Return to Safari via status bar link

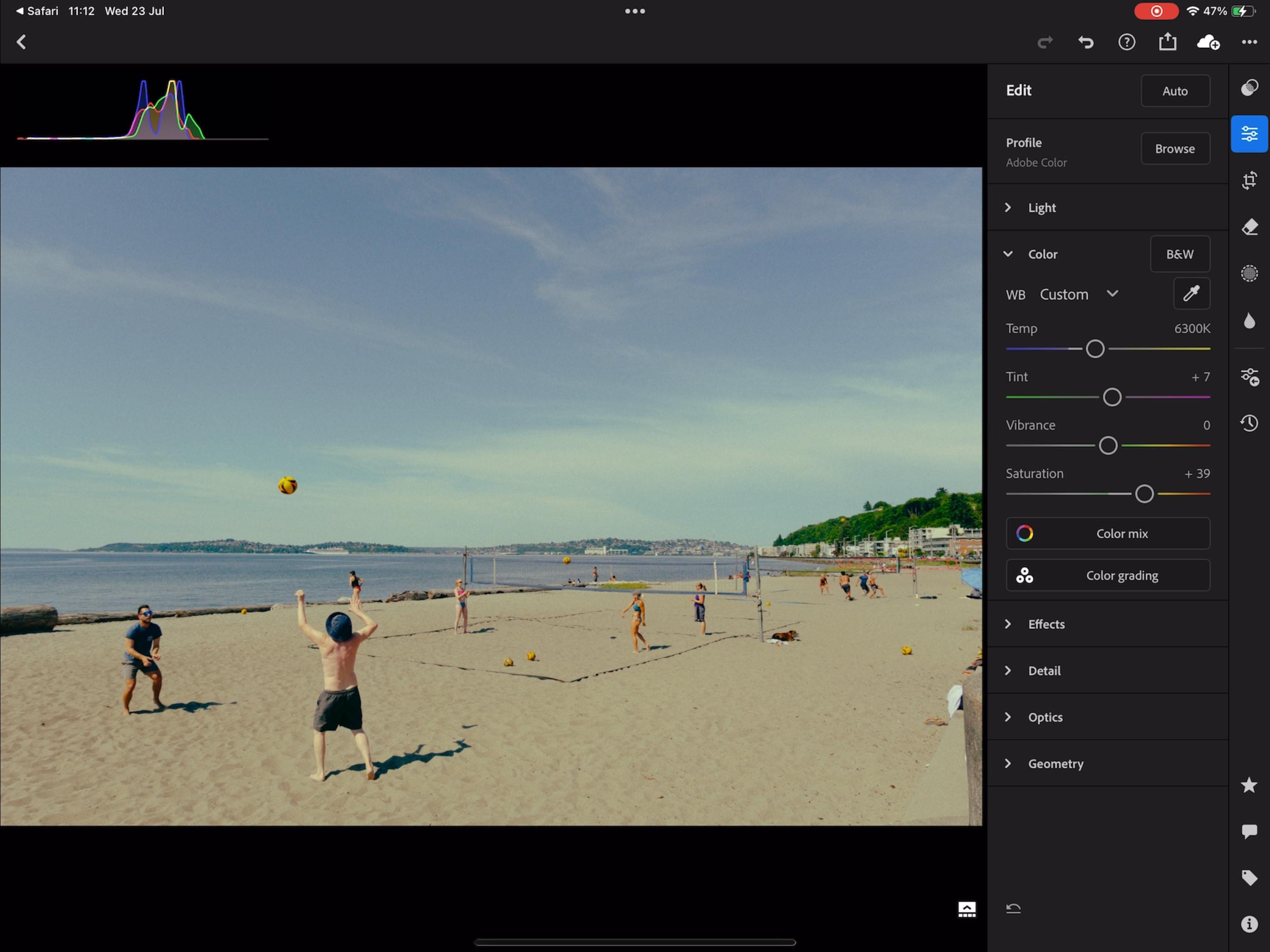point(37,11)
